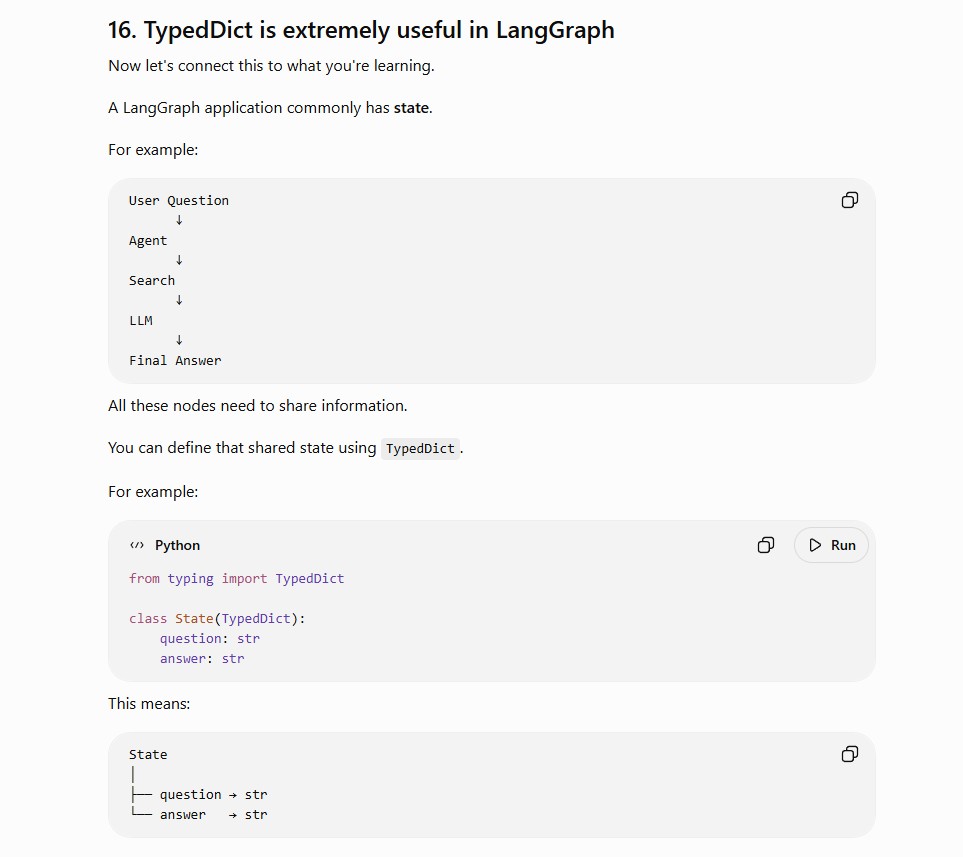Click 'User Question' in the flow diagram
Image resolution: width=963 pixels, height=857 pixels.
179,201
